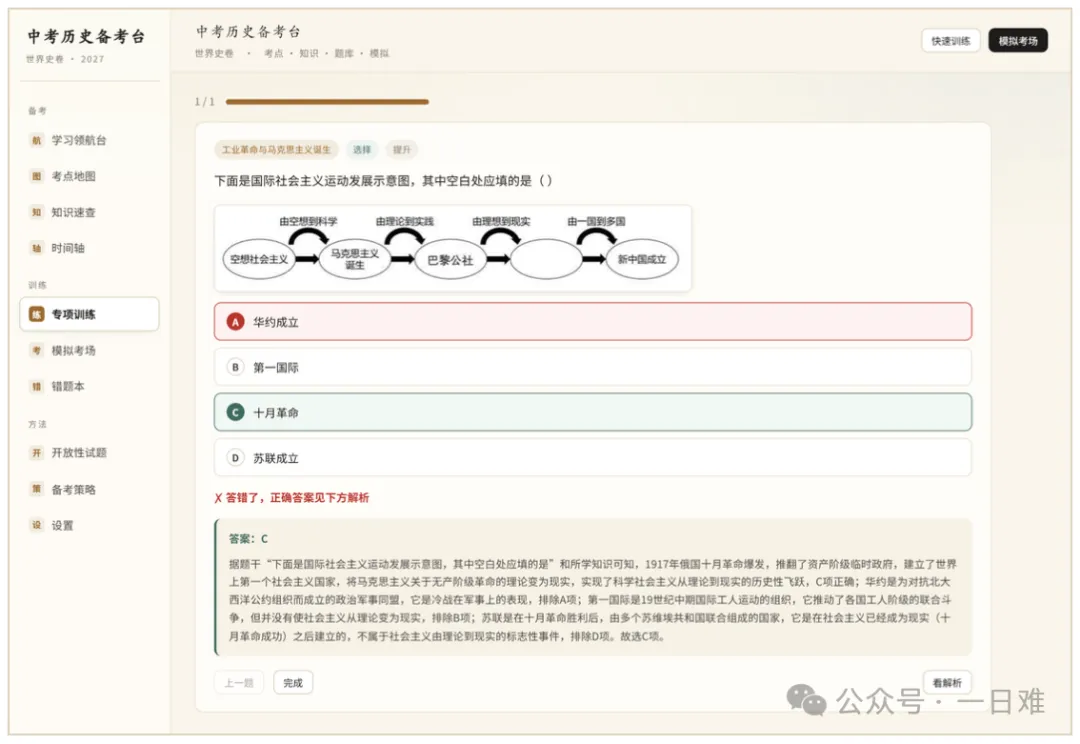Open 开放性试题 in the sidebar
1080x744 pixels.
click(90, 453)
